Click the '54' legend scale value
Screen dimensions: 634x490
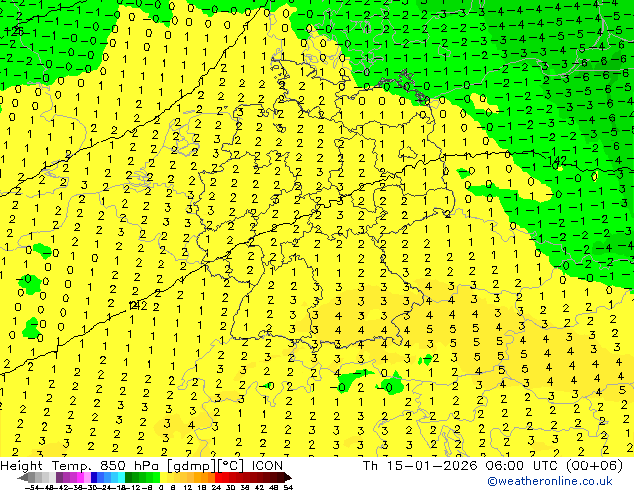pos(288,487)
